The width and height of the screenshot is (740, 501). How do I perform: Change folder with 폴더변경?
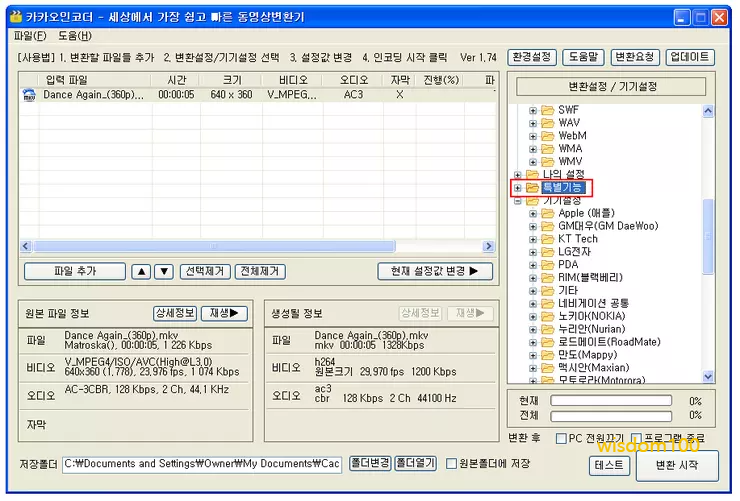click(x=370, y=464)
